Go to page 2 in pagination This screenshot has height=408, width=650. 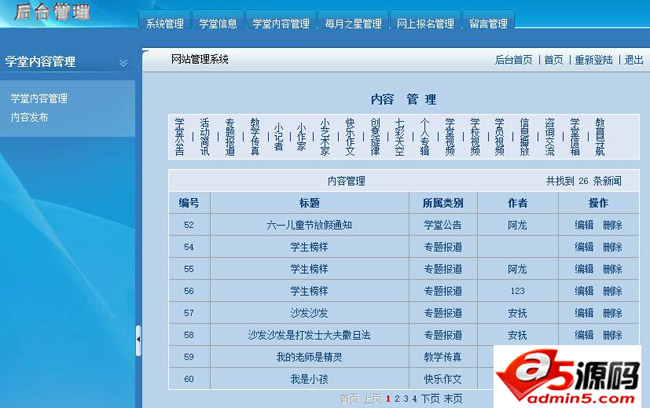[x=397, y=399]
